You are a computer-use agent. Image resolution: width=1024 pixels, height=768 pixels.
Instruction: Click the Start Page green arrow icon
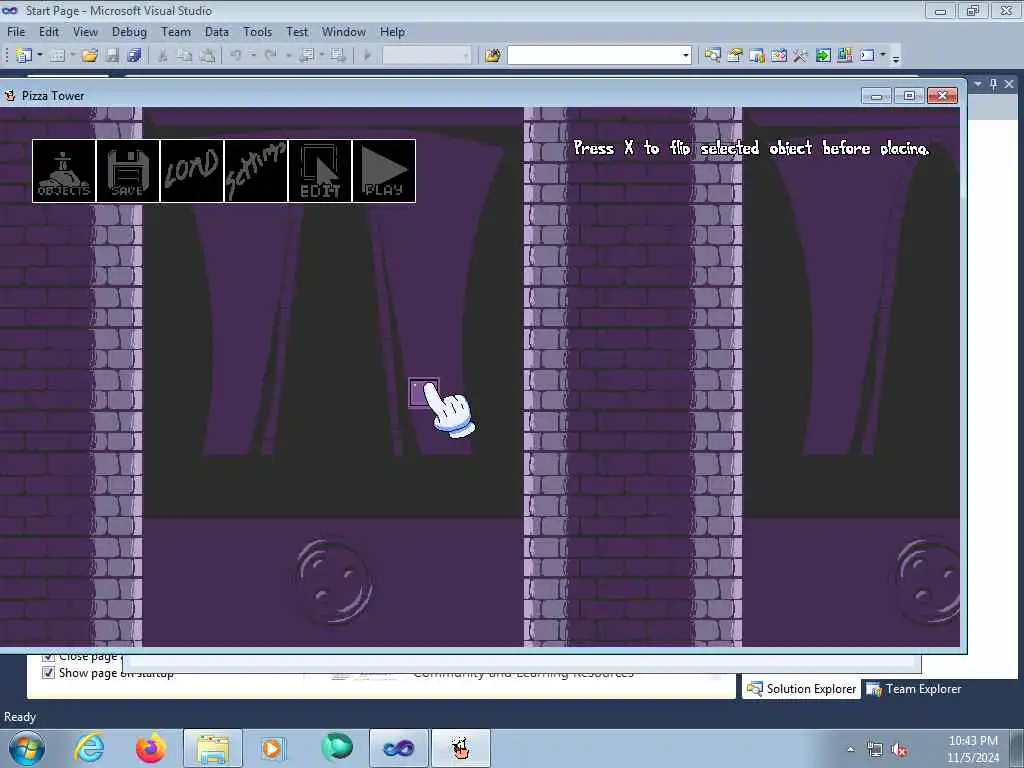coord(823,56)
